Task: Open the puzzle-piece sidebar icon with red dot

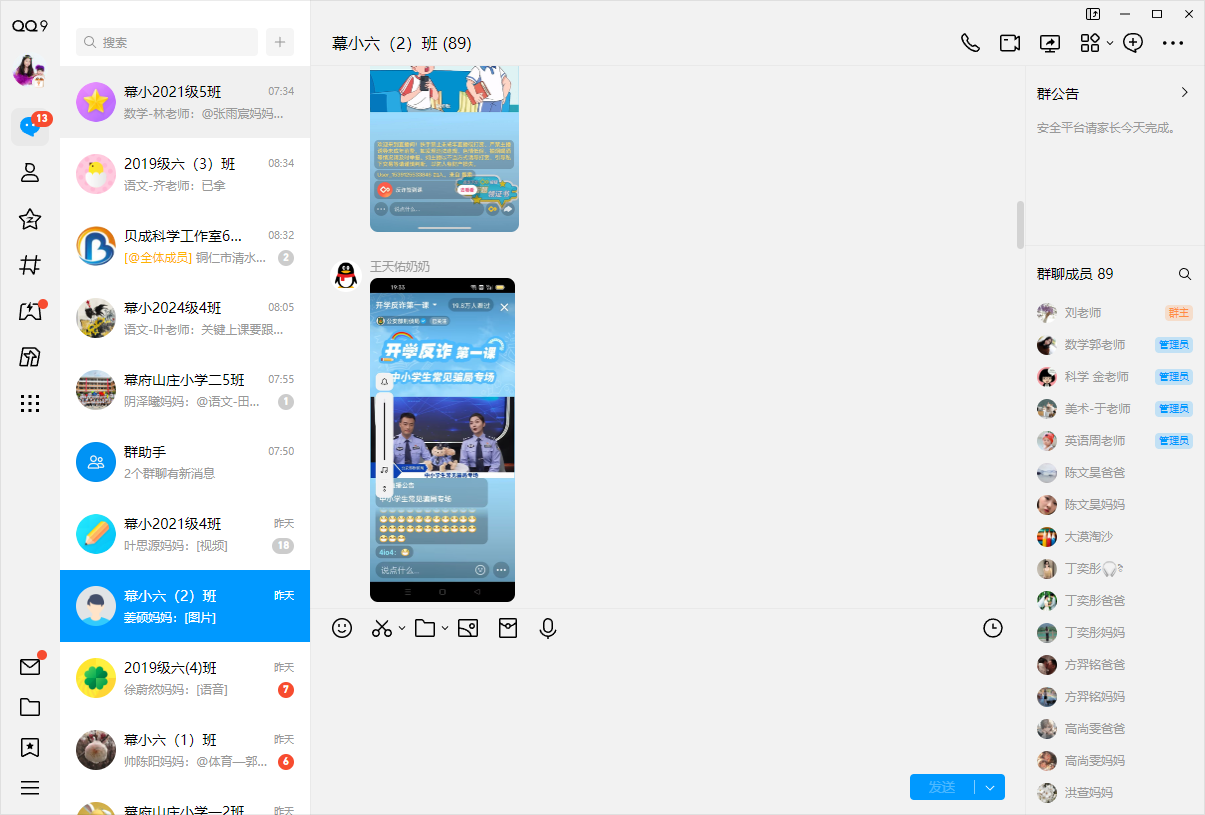Action: 30,311
